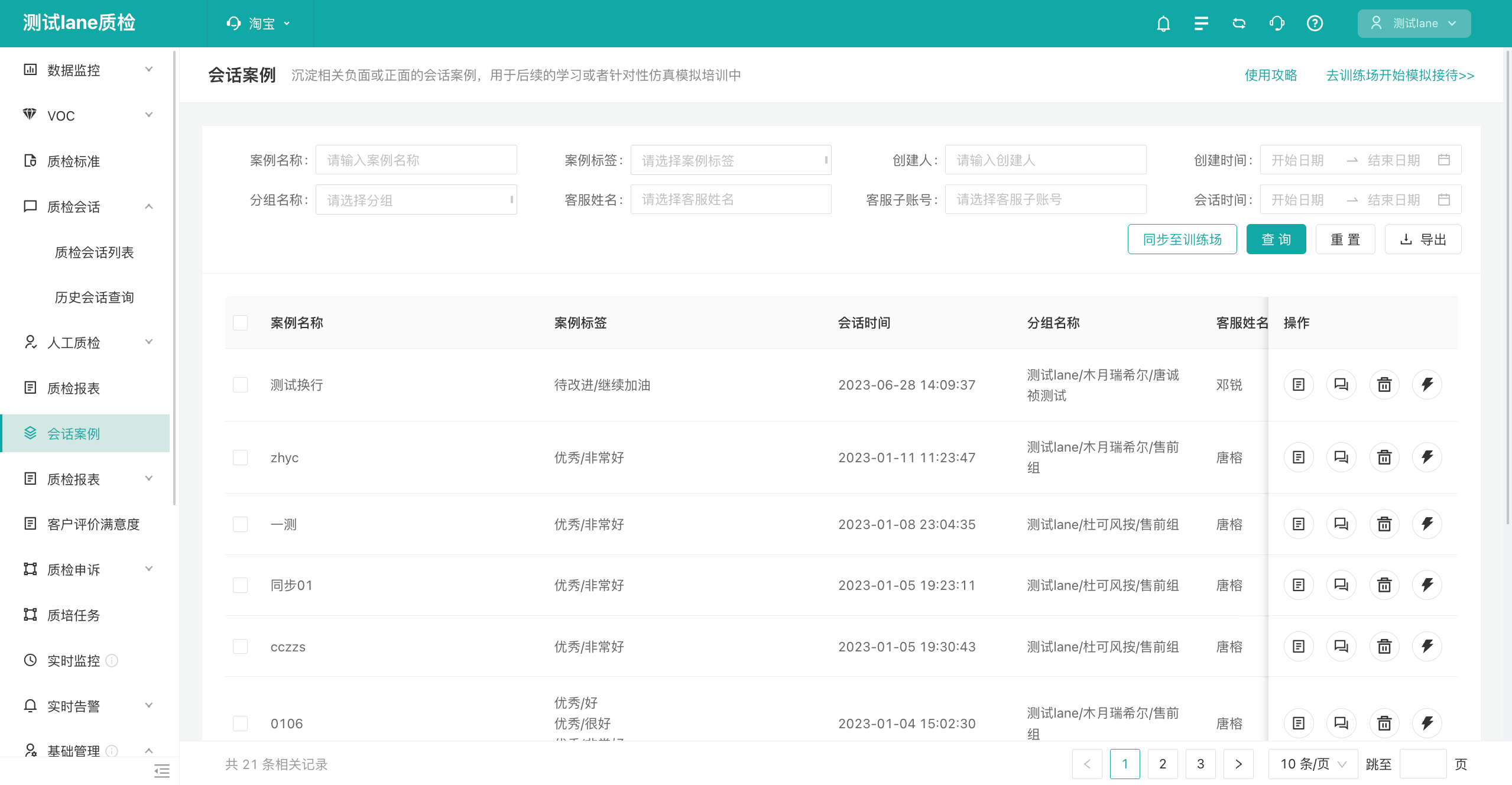
Task: Open the 10 条/页 page size dropdown
Action: click(1313, 764)
